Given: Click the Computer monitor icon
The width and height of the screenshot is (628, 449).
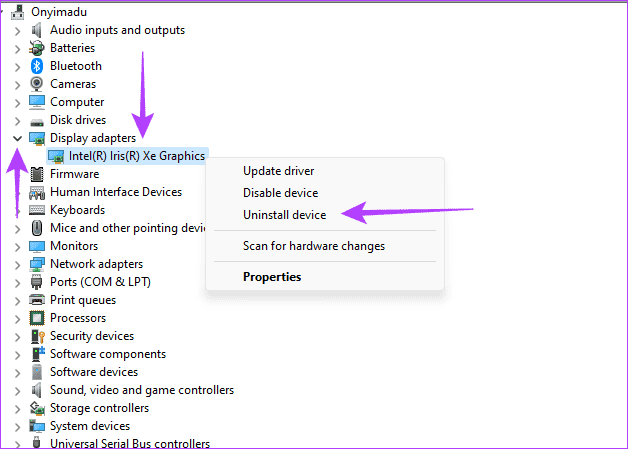Looking at the screenshot, I should [36, 102].
